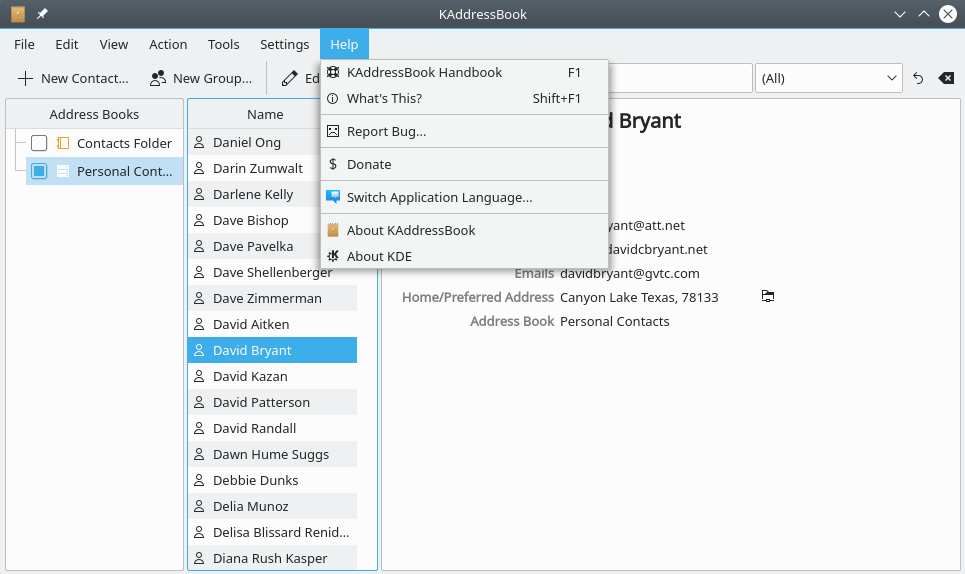Viewport: 965px width, 574px height.
Task: Click the pin icon in the title bar
Action: coord(42,14)
